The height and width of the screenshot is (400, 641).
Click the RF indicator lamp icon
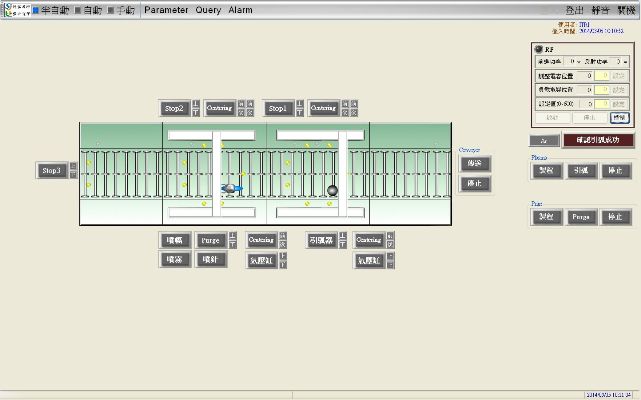point(539,49)
